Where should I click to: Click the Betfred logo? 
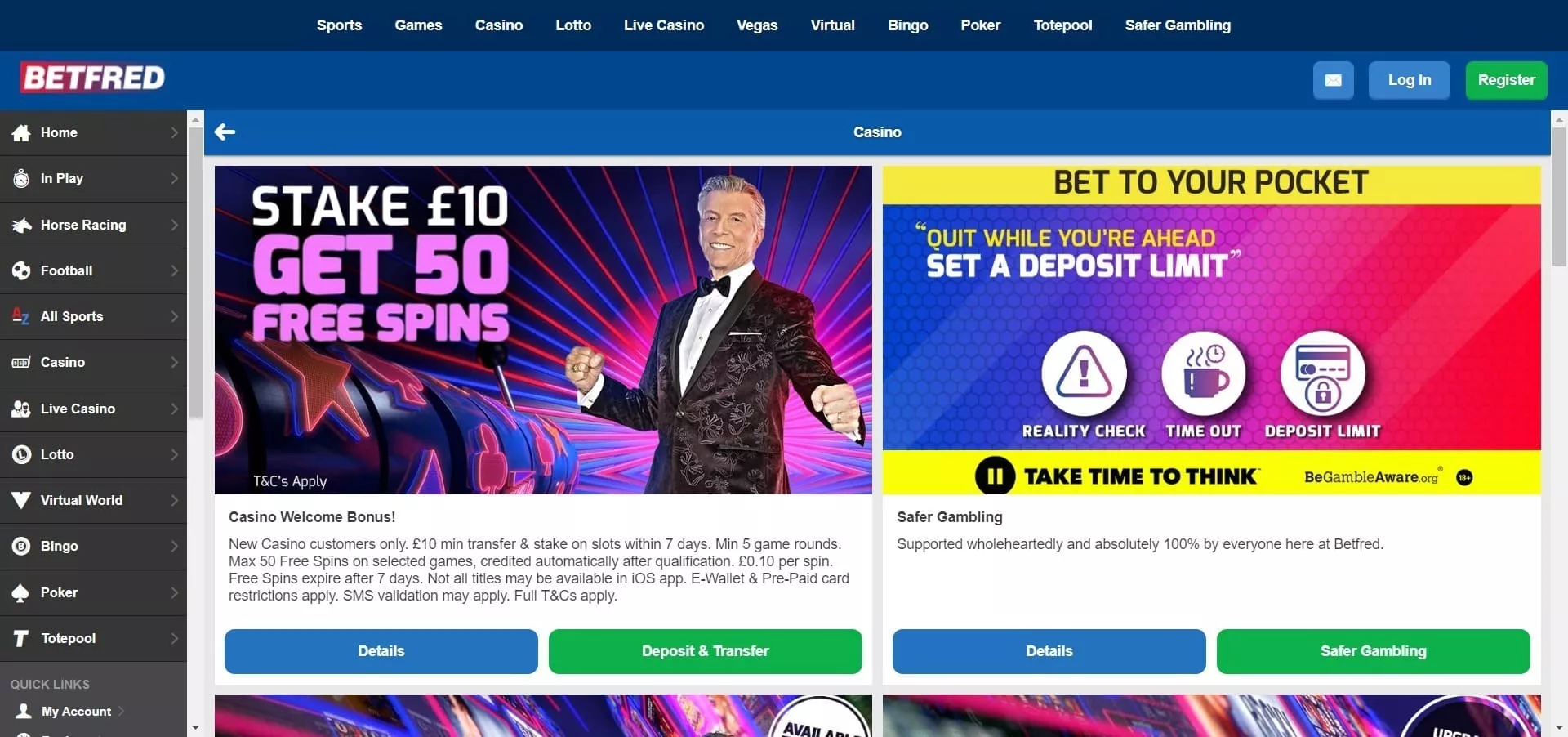click(92, 78)
